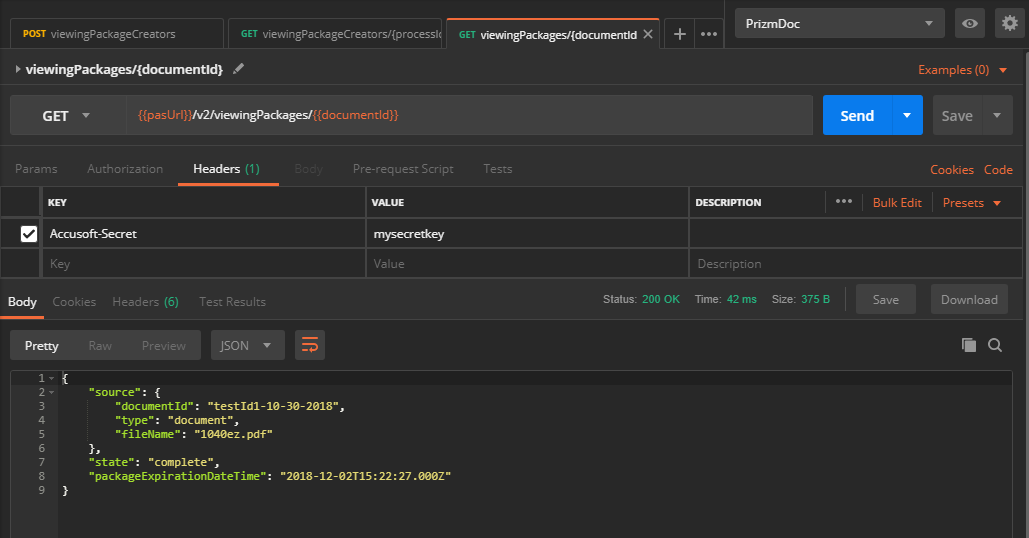This screenshot has height=538, width=1029.
Task: Click the 200 OK status text
Action: pos(661,299)
